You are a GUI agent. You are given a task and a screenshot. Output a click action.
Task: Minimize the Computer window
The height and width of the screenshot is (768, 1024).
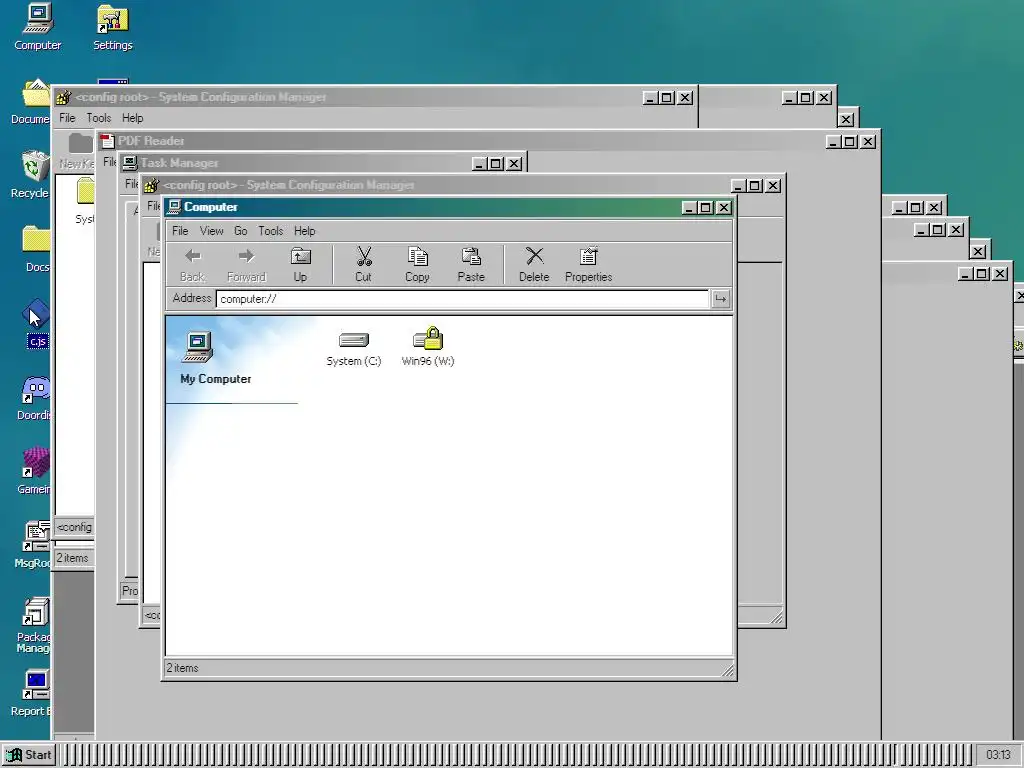pos(689,208)
